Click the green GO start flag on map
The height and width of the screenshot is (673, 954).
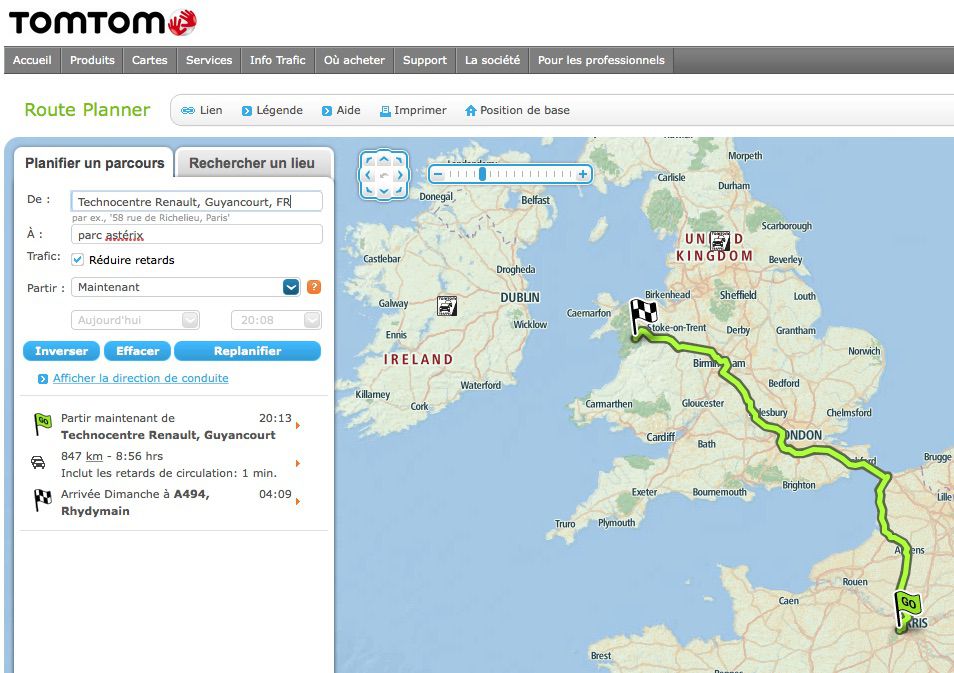coord(907,608)
